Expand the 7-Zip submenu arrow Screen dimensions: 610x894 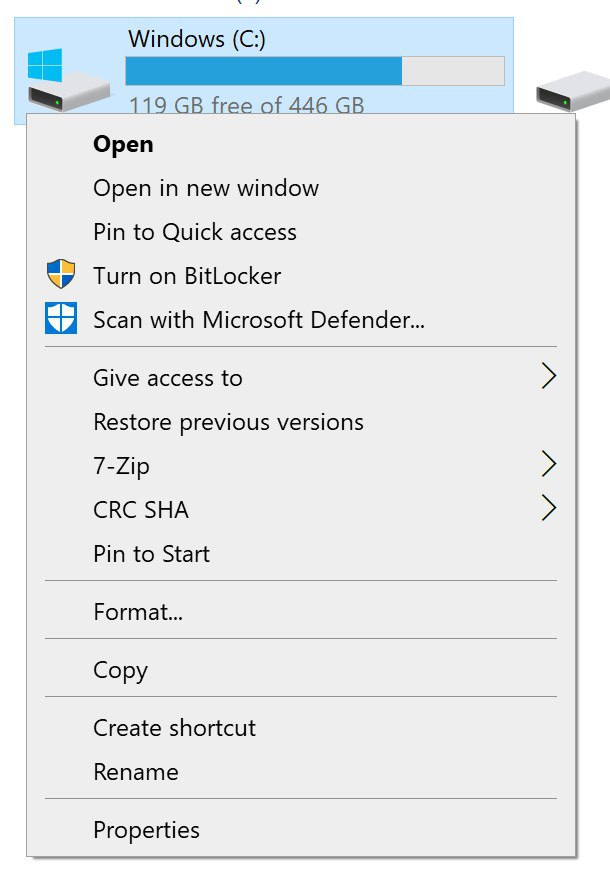[x=547, y=465]
